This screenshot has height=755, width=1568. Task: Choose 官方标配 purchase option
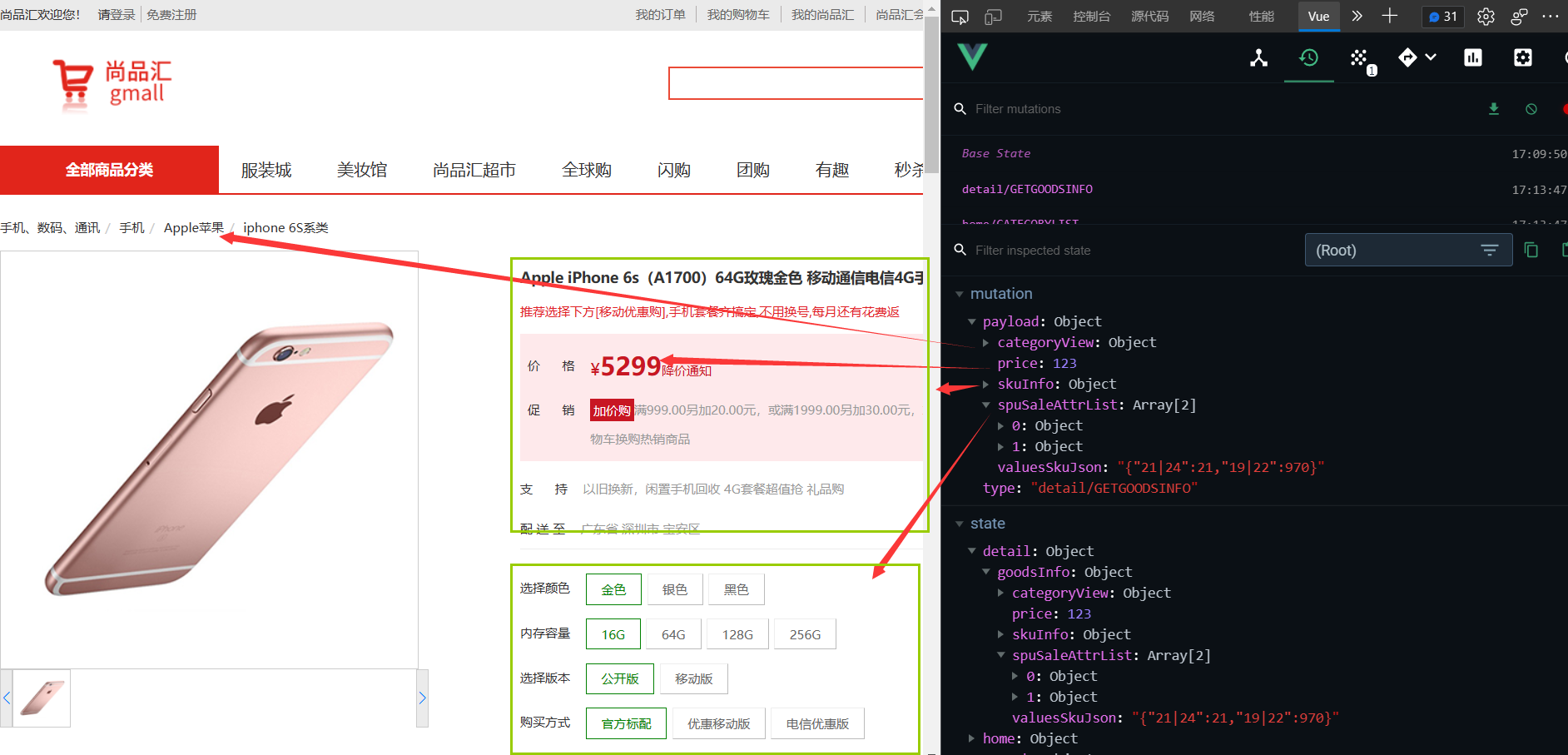tap(627, 723)
